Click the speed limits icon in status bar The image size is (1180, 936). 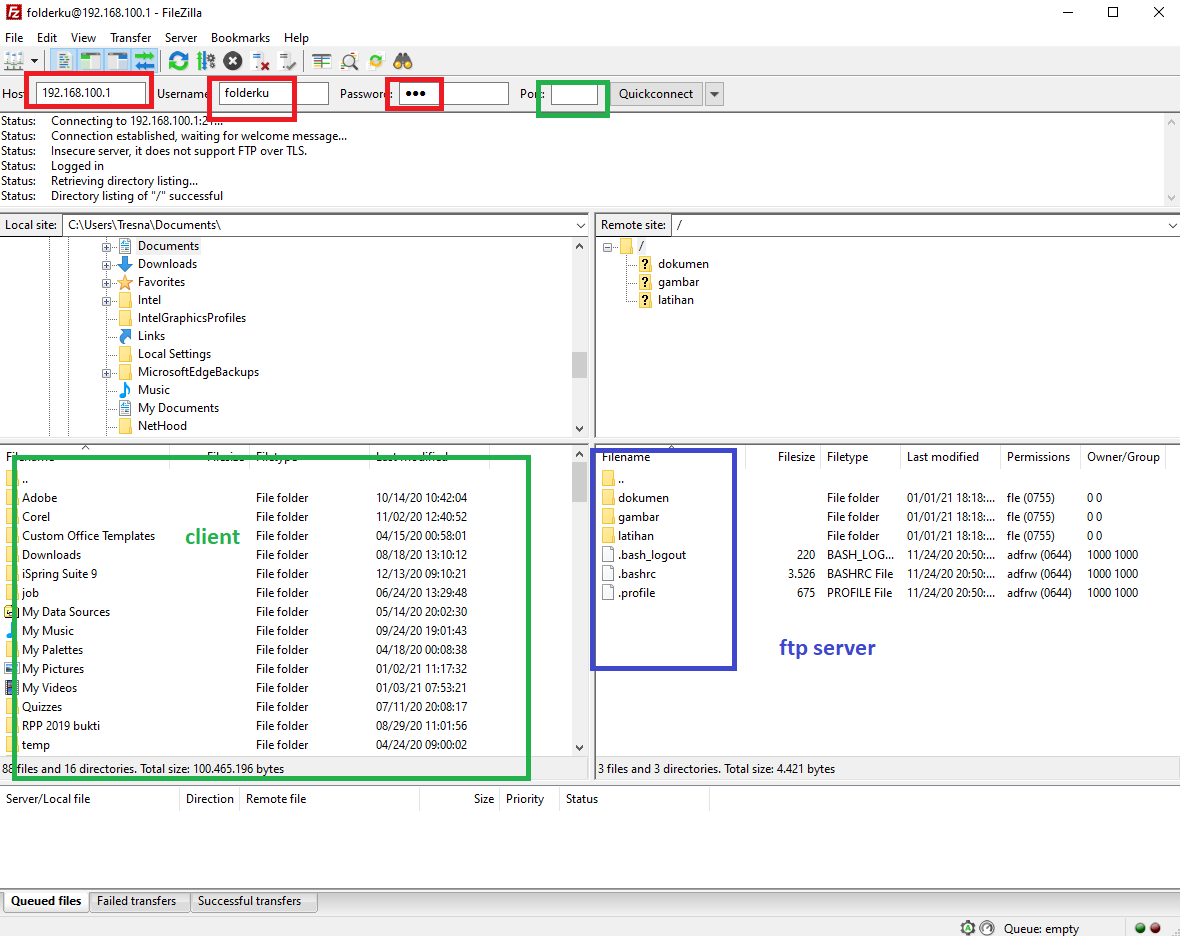987,928
